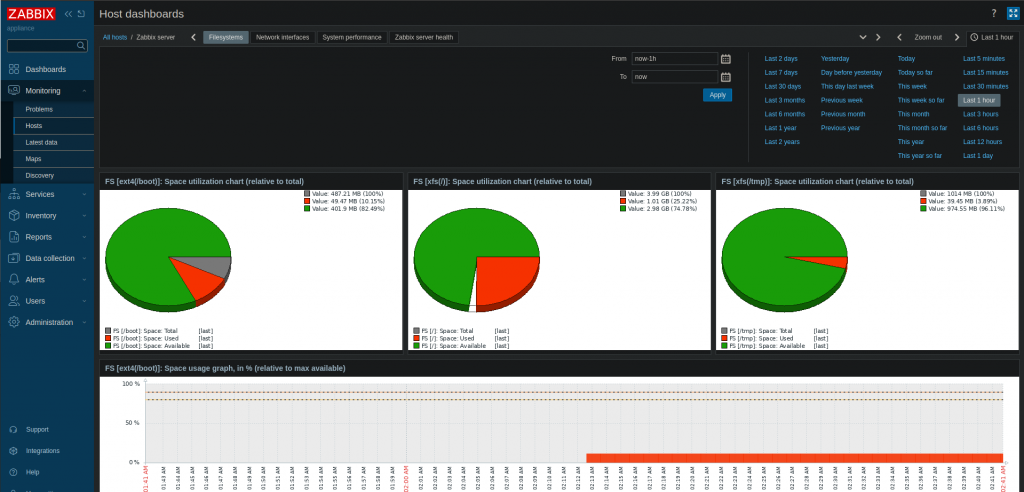Click the Zabbix logo
1024x492 pixels.
click(x=31, y=14)
